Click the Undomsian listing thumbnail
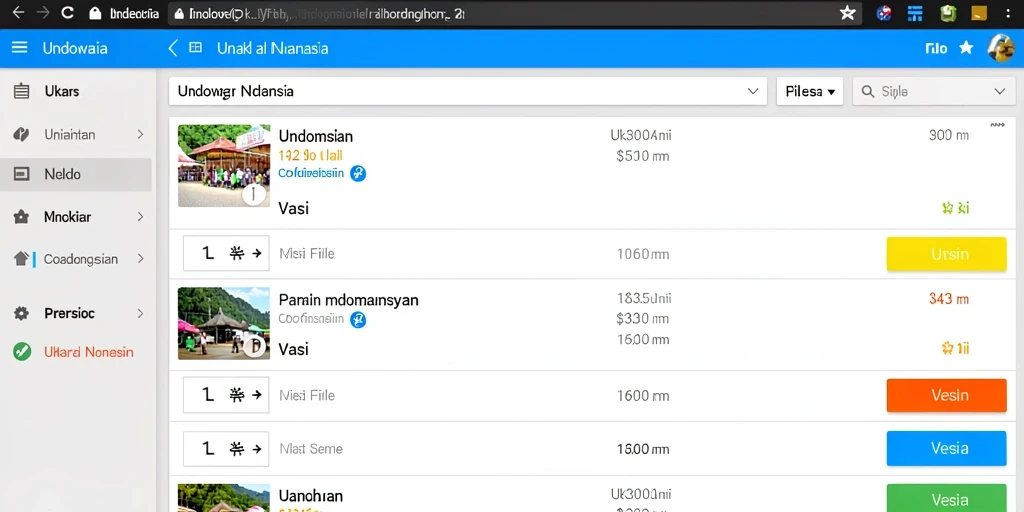 click(x=224, y=166)
